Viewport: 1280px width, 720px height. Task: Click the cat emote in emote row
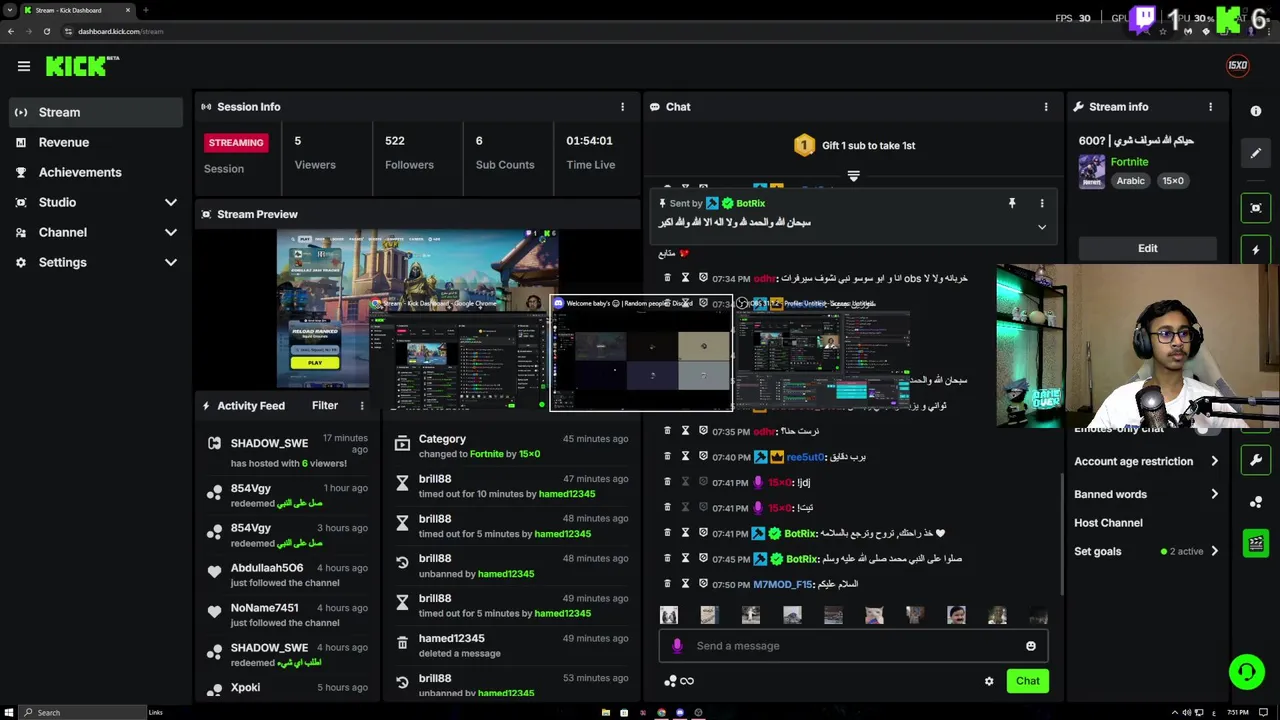pos(874,616)
